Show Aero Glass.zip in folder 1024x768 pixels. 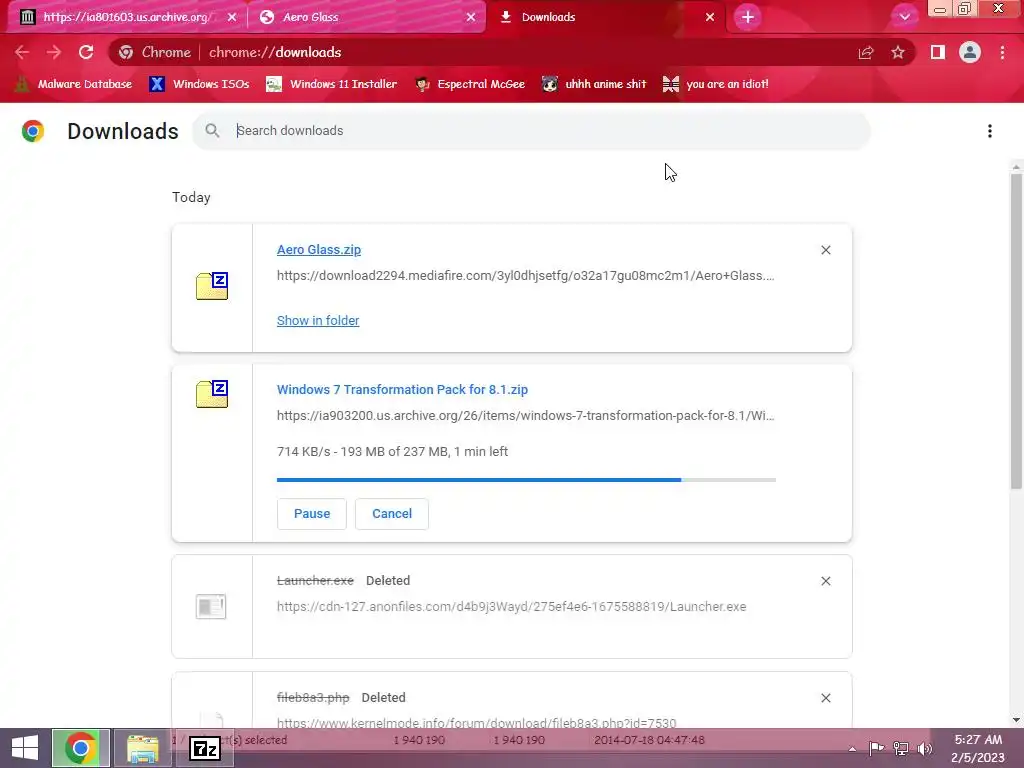pyautogui.click(x=318, y=321)
